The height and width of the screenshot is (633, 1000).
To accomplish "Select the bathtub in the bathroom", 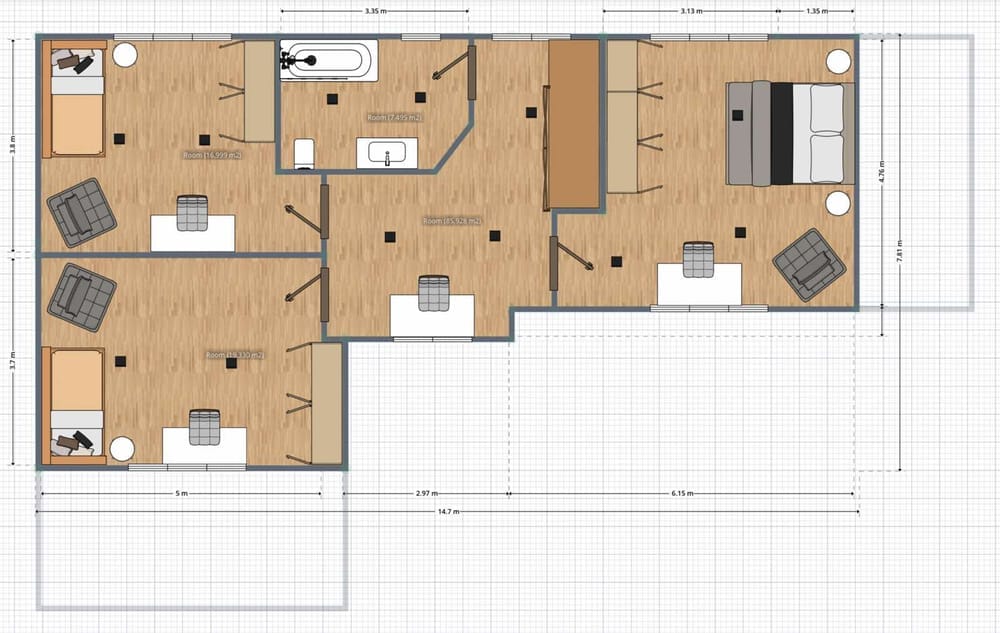I will [325, 60].
